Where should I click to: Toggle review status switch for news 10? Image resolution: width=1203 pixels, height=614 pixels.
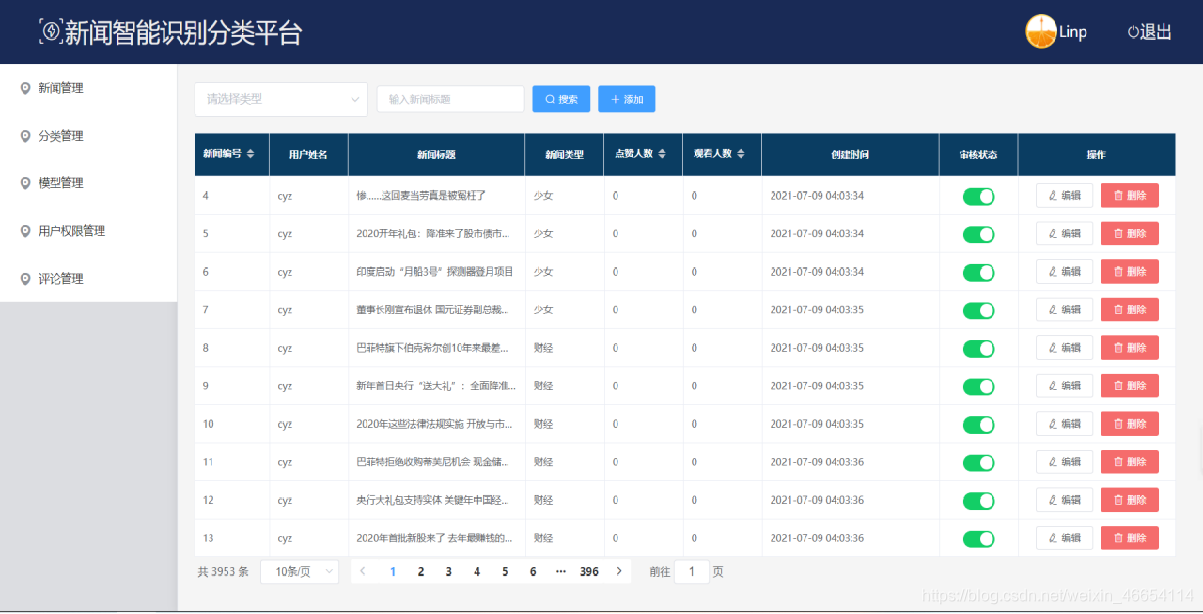(x=979, y=424)
